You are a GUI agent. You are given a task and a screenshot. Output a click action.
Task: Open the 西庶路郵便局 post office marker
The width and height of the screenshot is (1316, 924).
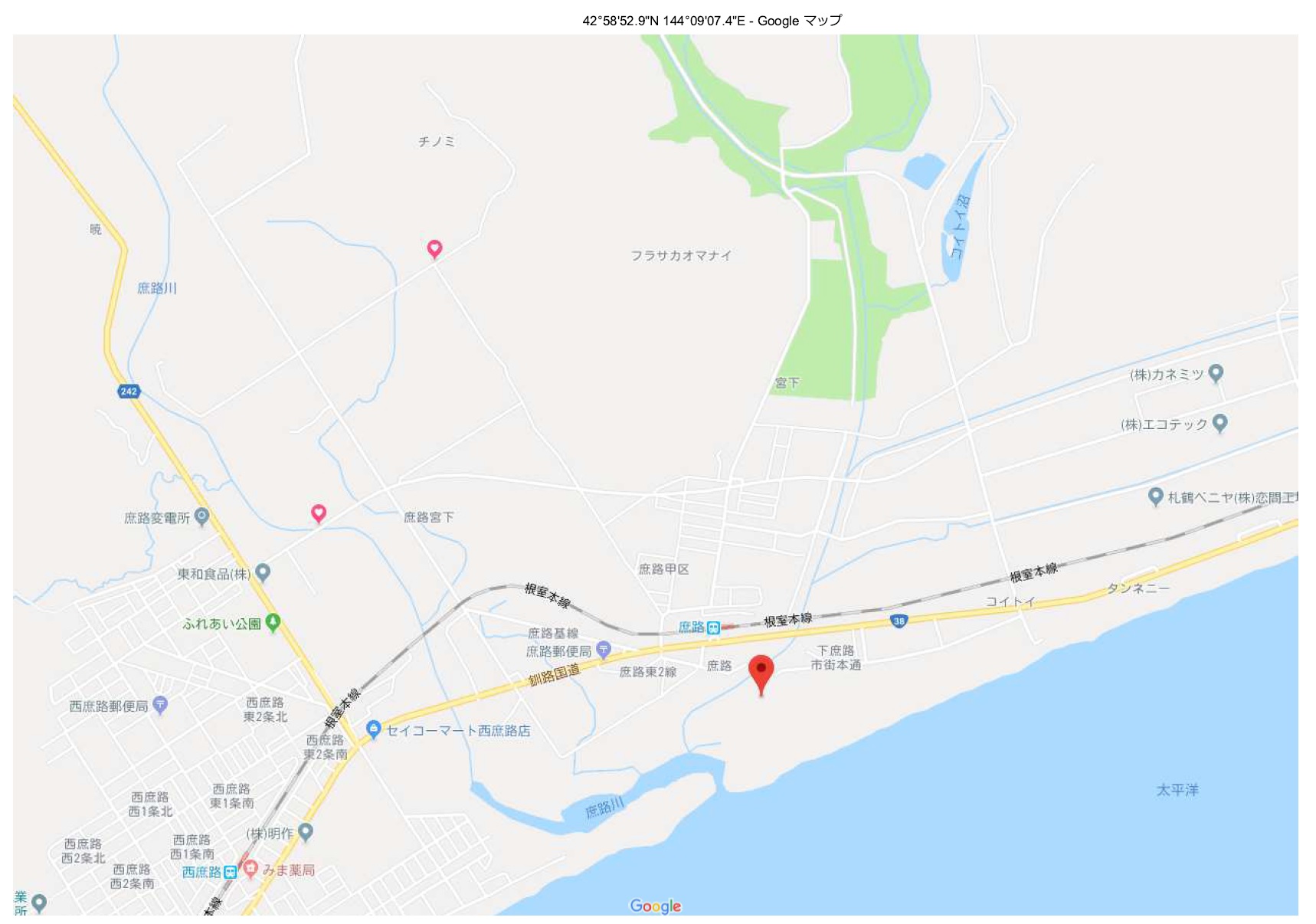coord(160,705)
